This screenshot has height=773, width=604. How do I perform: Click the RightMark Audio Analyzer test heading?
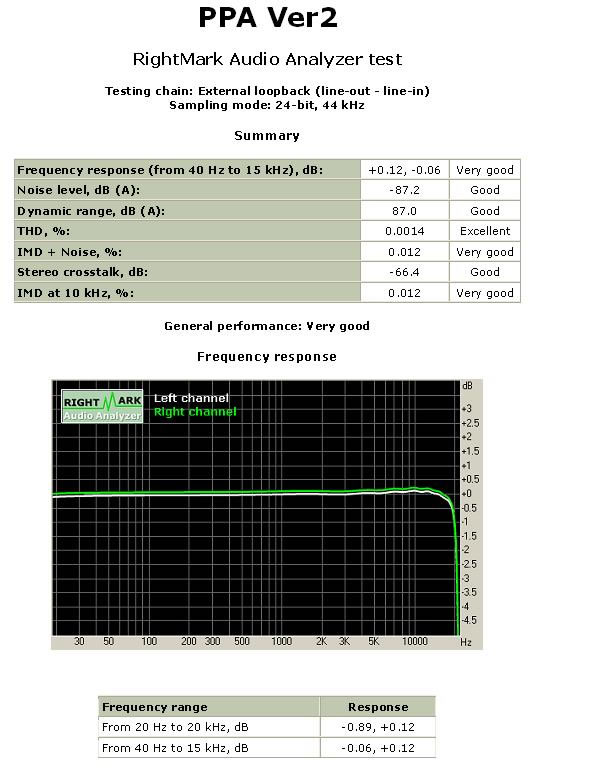267,59
